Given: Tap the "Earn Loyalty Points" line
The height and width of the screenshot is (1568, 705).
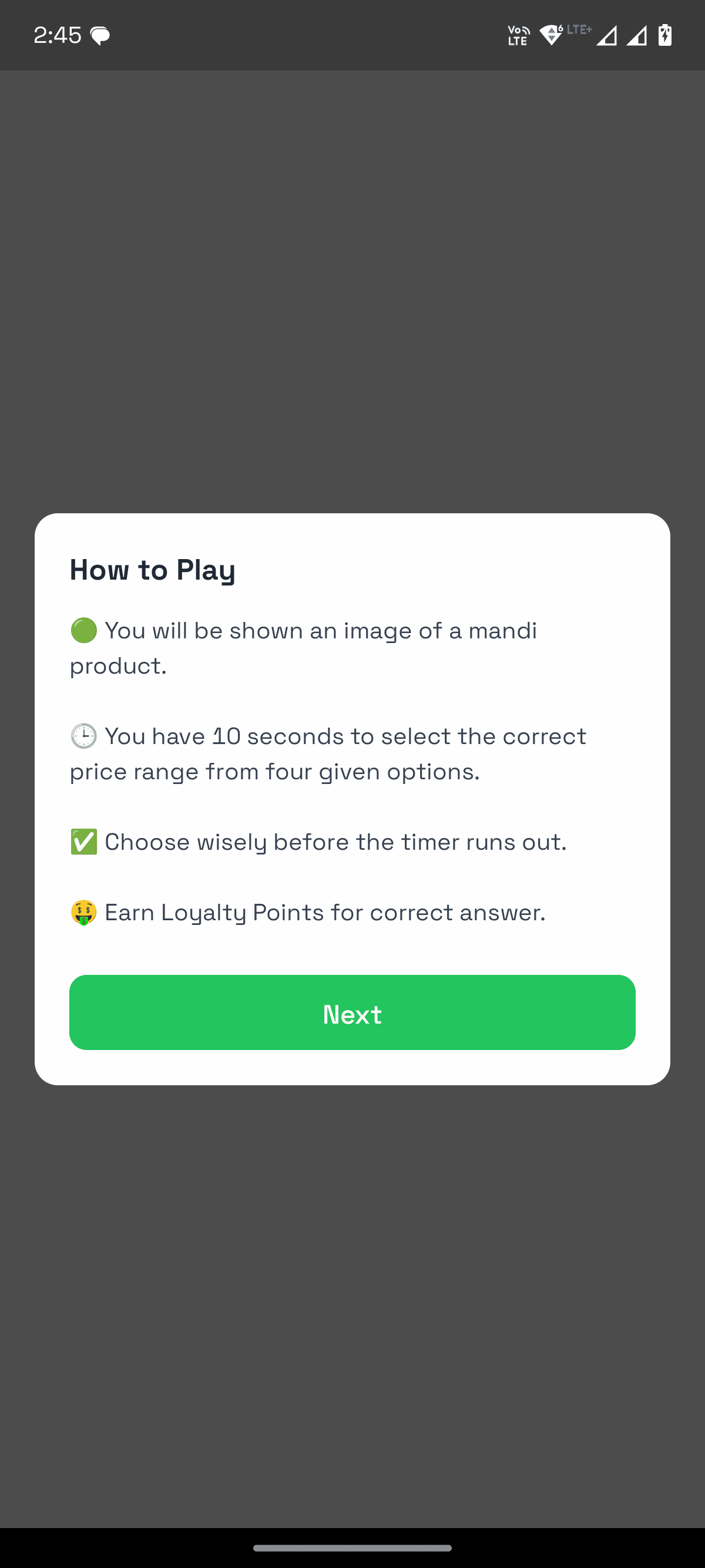Looking at the screenshot, I should tap(324, 913).
